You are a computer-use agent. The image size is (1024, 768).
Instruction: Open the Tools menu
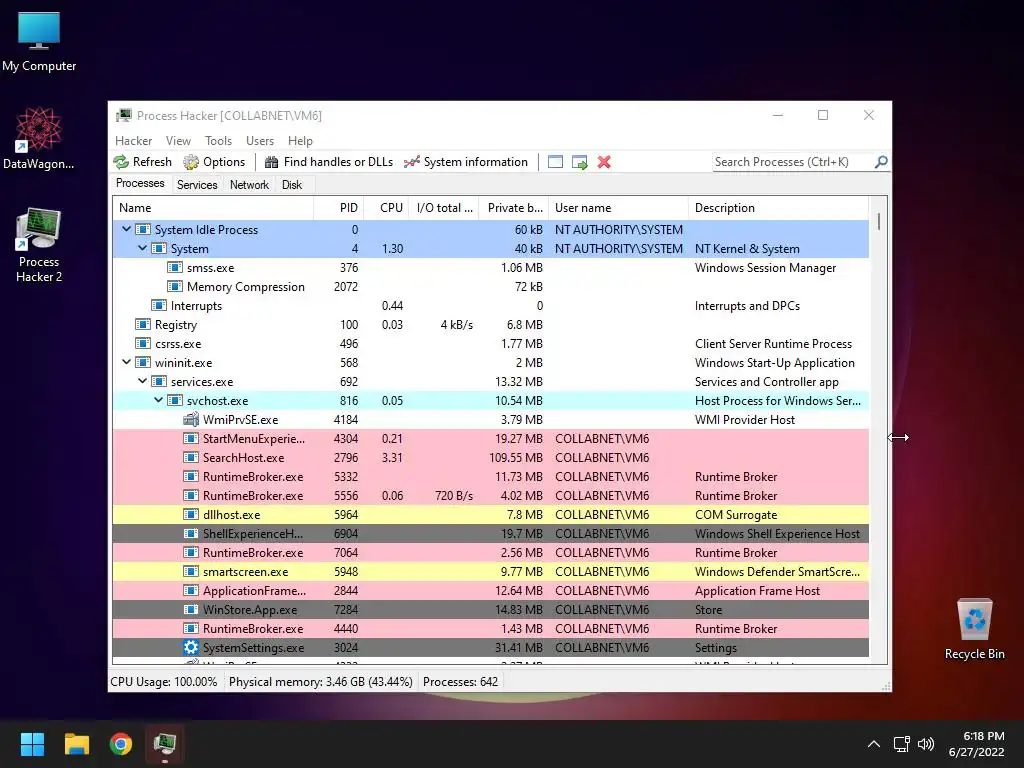click(218, 140)
